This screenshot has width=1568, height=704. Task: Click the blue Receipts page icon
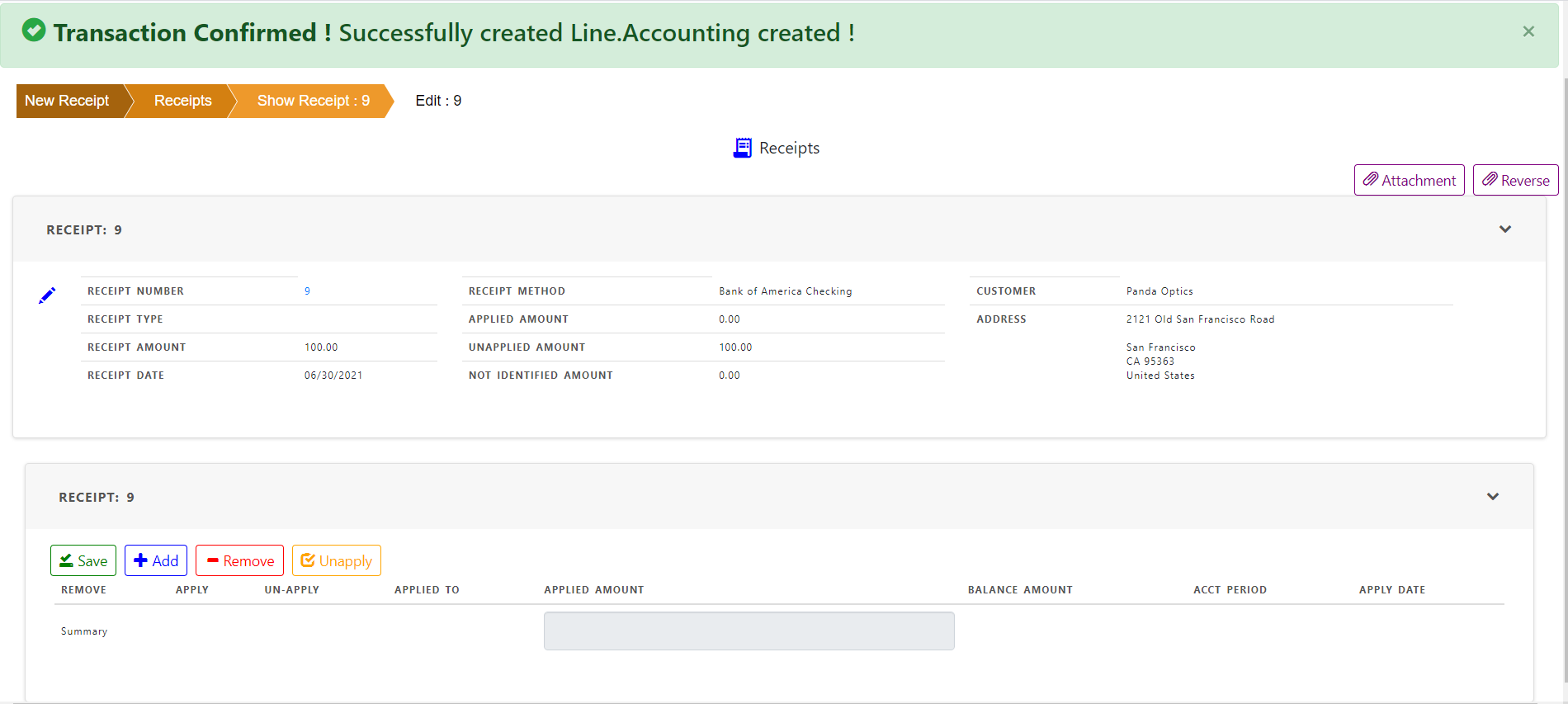point(743,148)
